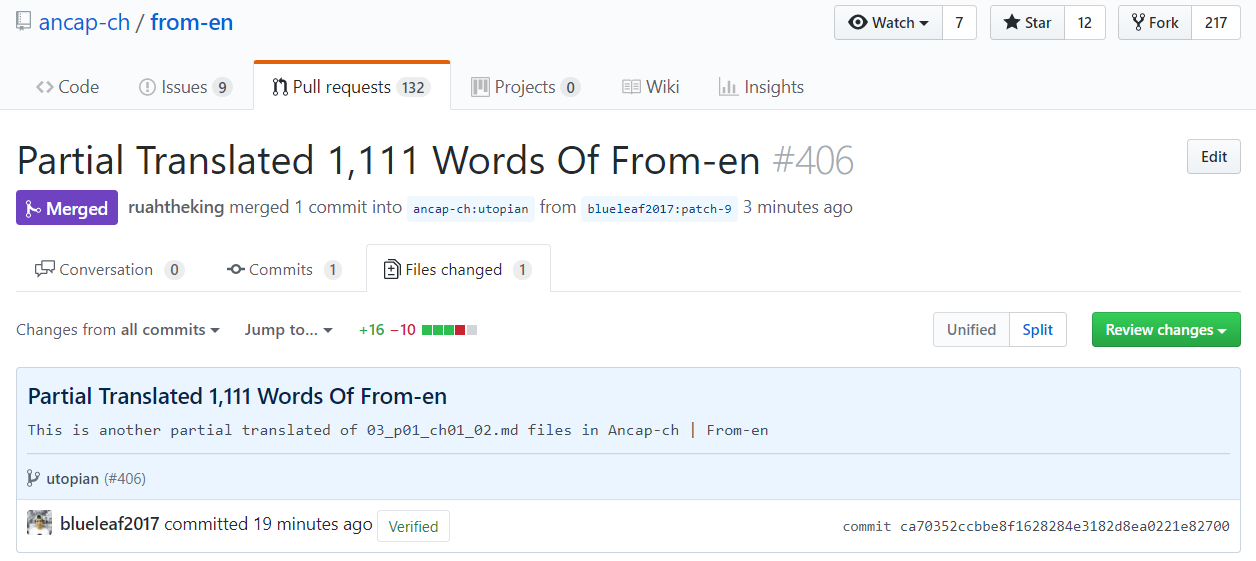
Task: View the stargazers count 12
Action: click(1085, 23)
